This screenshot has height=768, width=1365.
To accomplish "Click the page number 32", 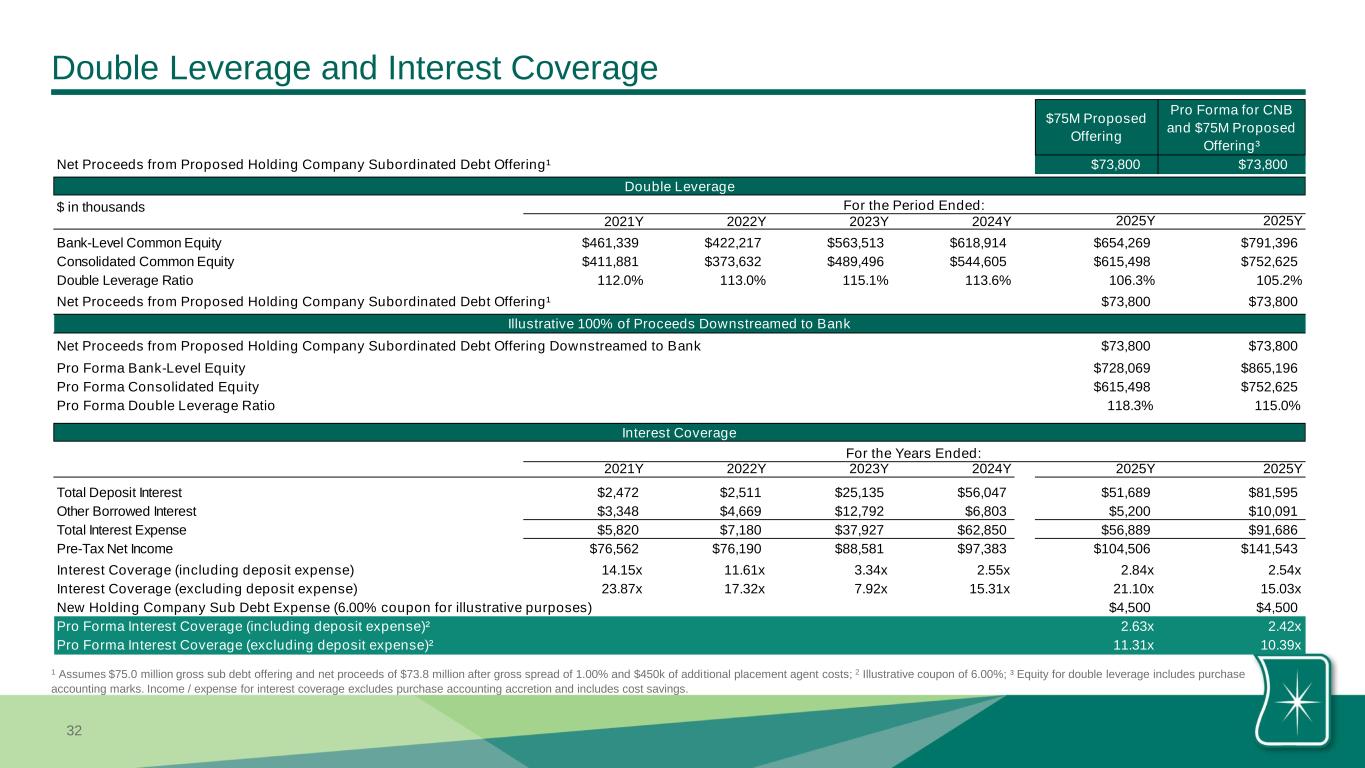I will (x=73, y=731).
